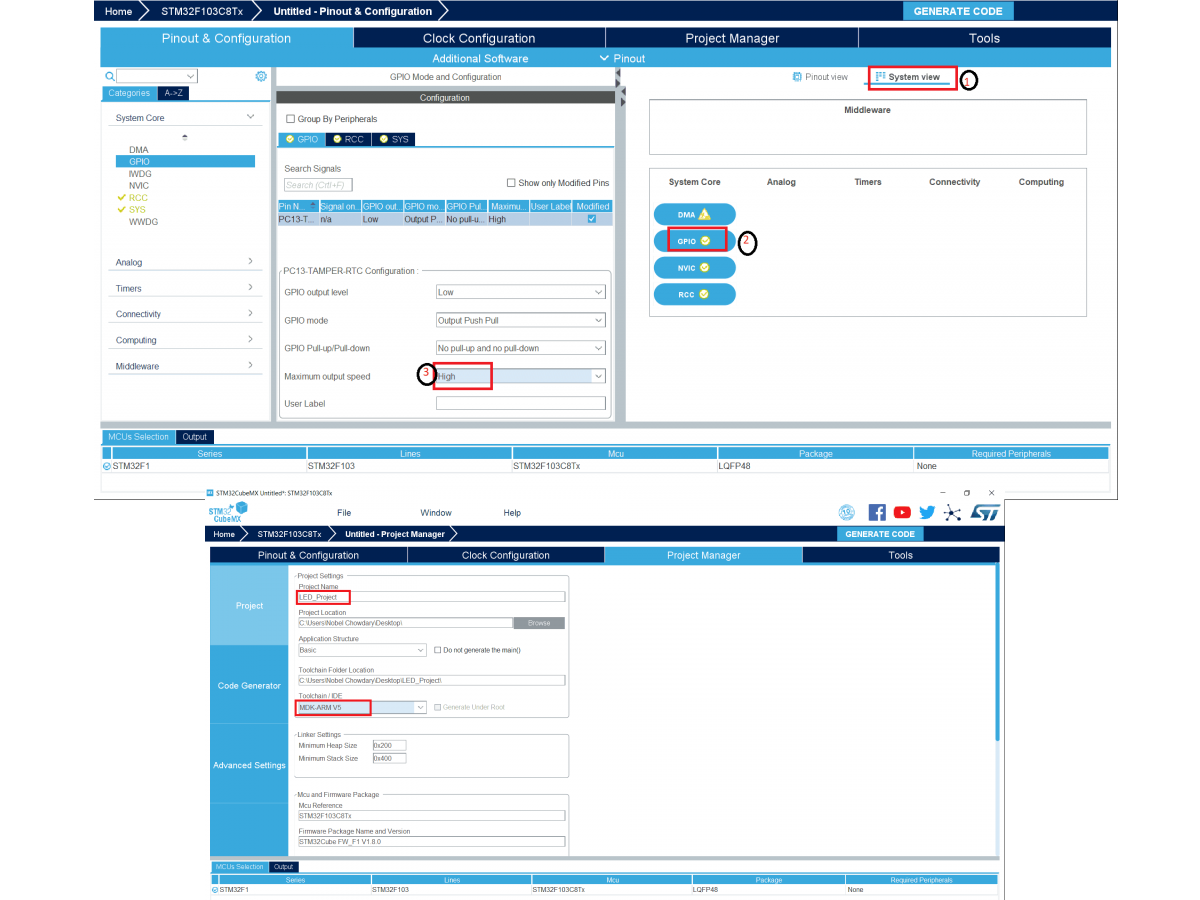
Task: Open the Application Structure dropdown set to Basic
Action: click(362, 650)
